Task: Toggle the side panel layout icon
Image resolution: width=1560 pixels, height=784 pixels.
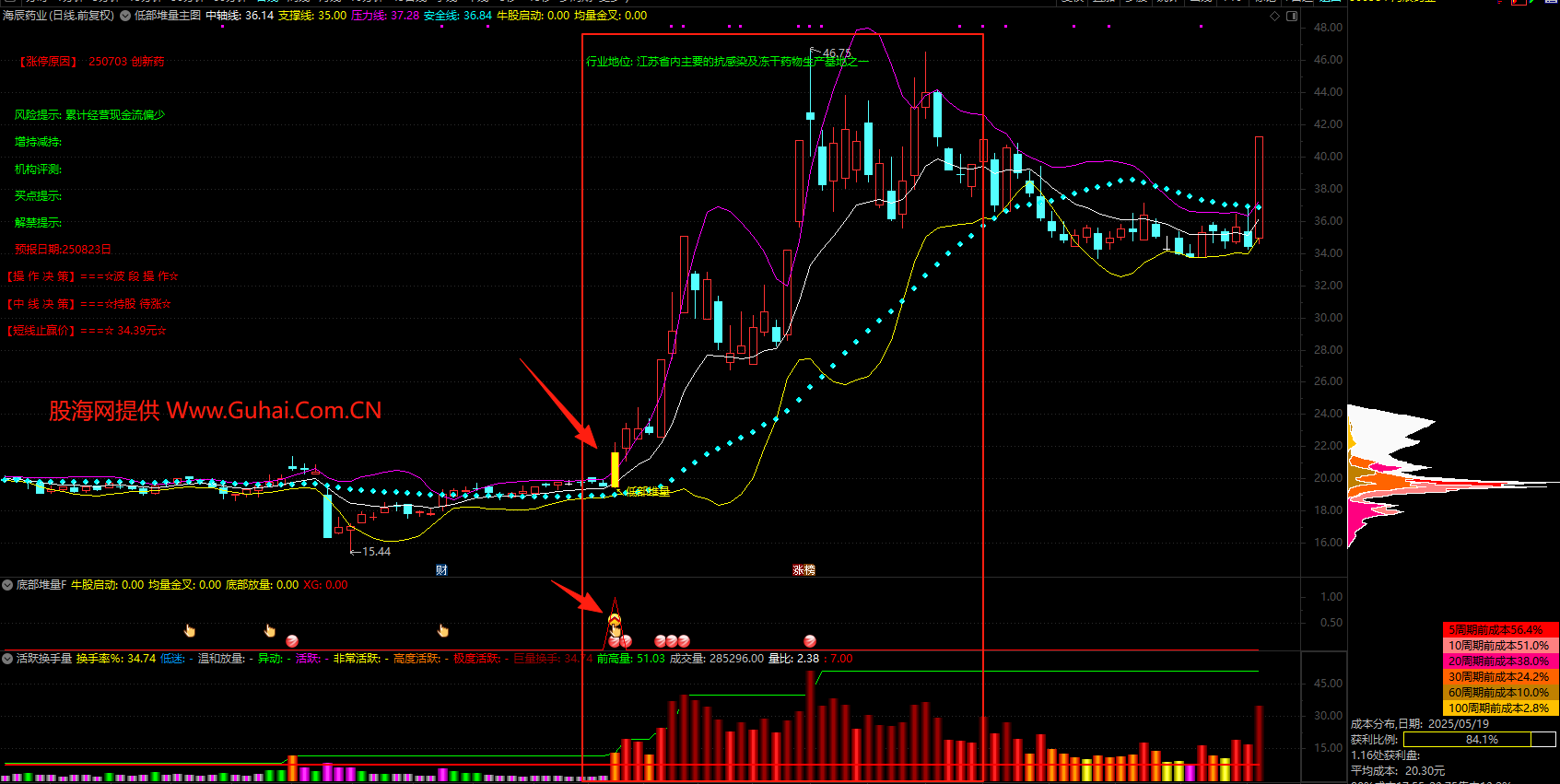Action: pos(1292,16)
